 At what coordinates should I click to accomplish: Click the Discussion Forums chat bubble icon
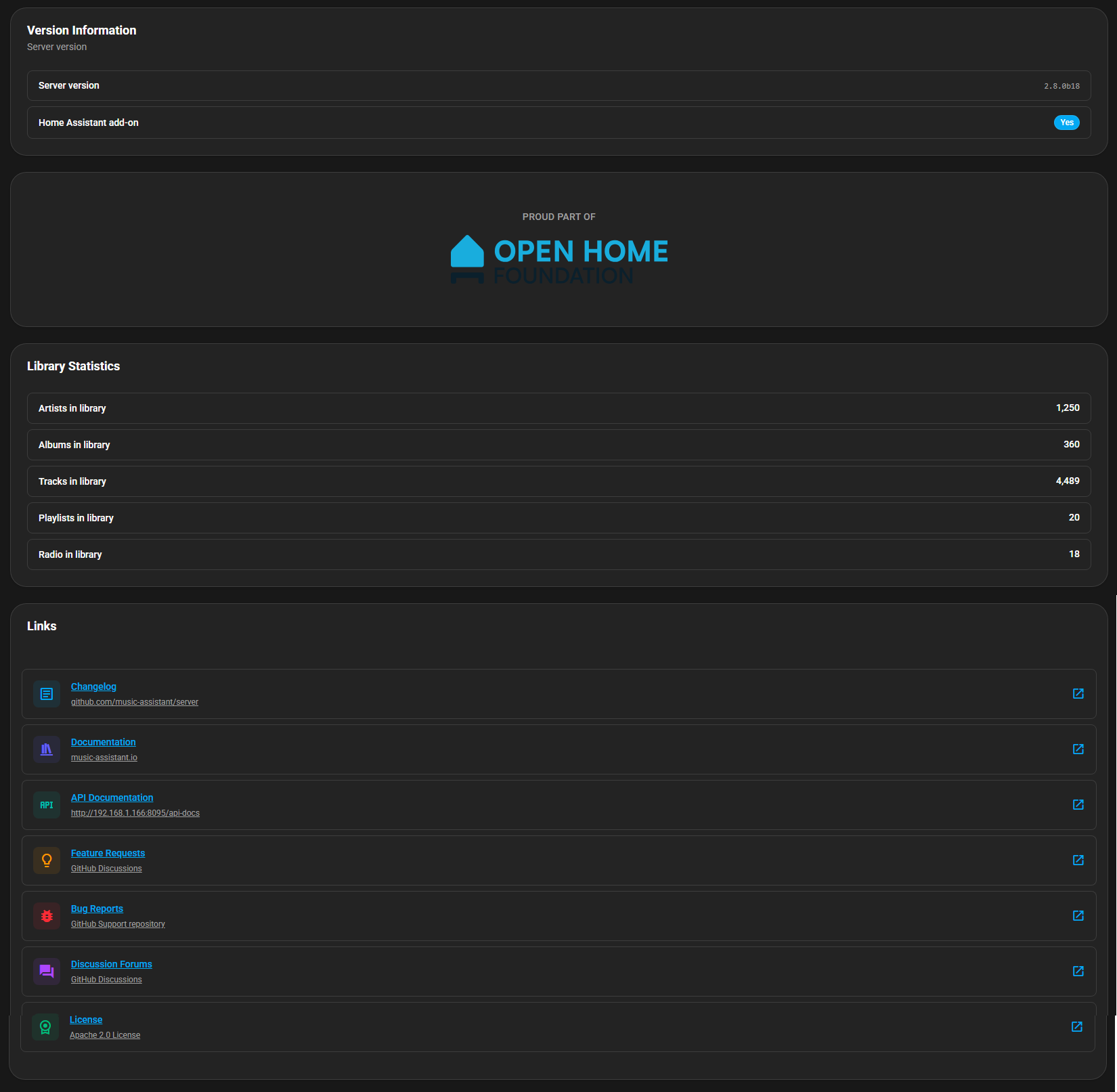46,971
